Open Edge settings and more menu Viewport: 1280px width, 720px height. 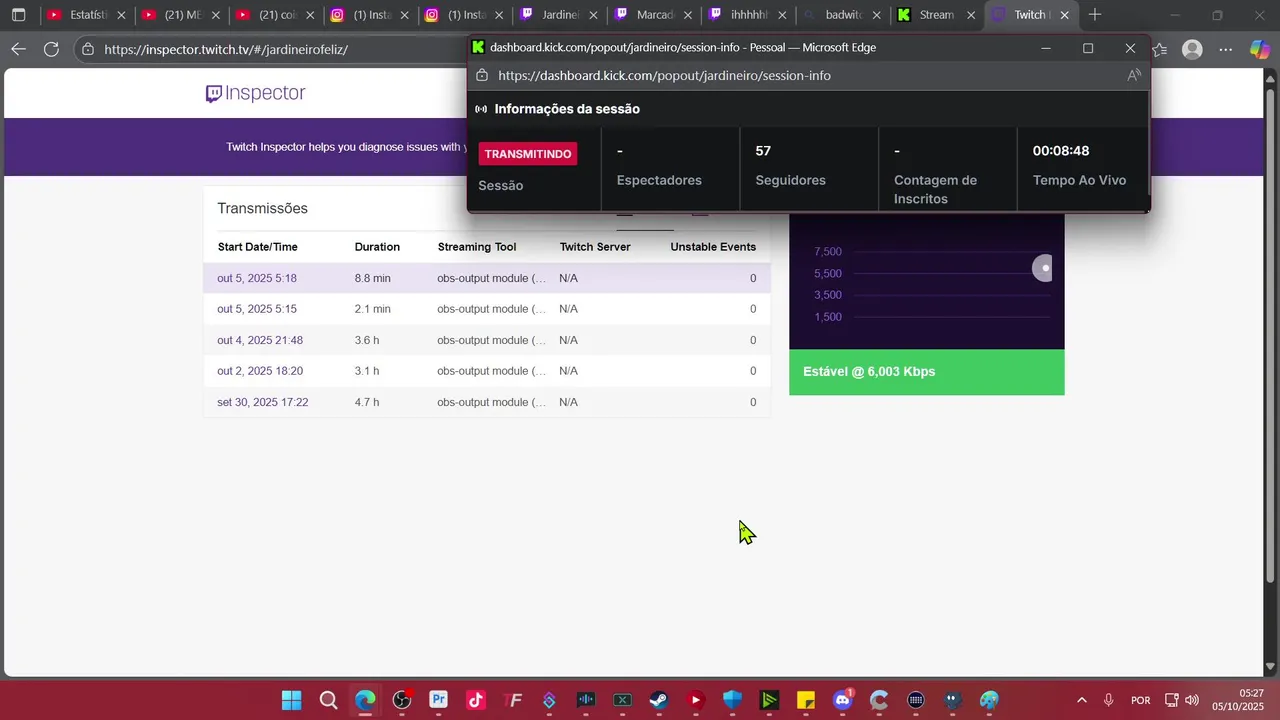pos(1226,49)
